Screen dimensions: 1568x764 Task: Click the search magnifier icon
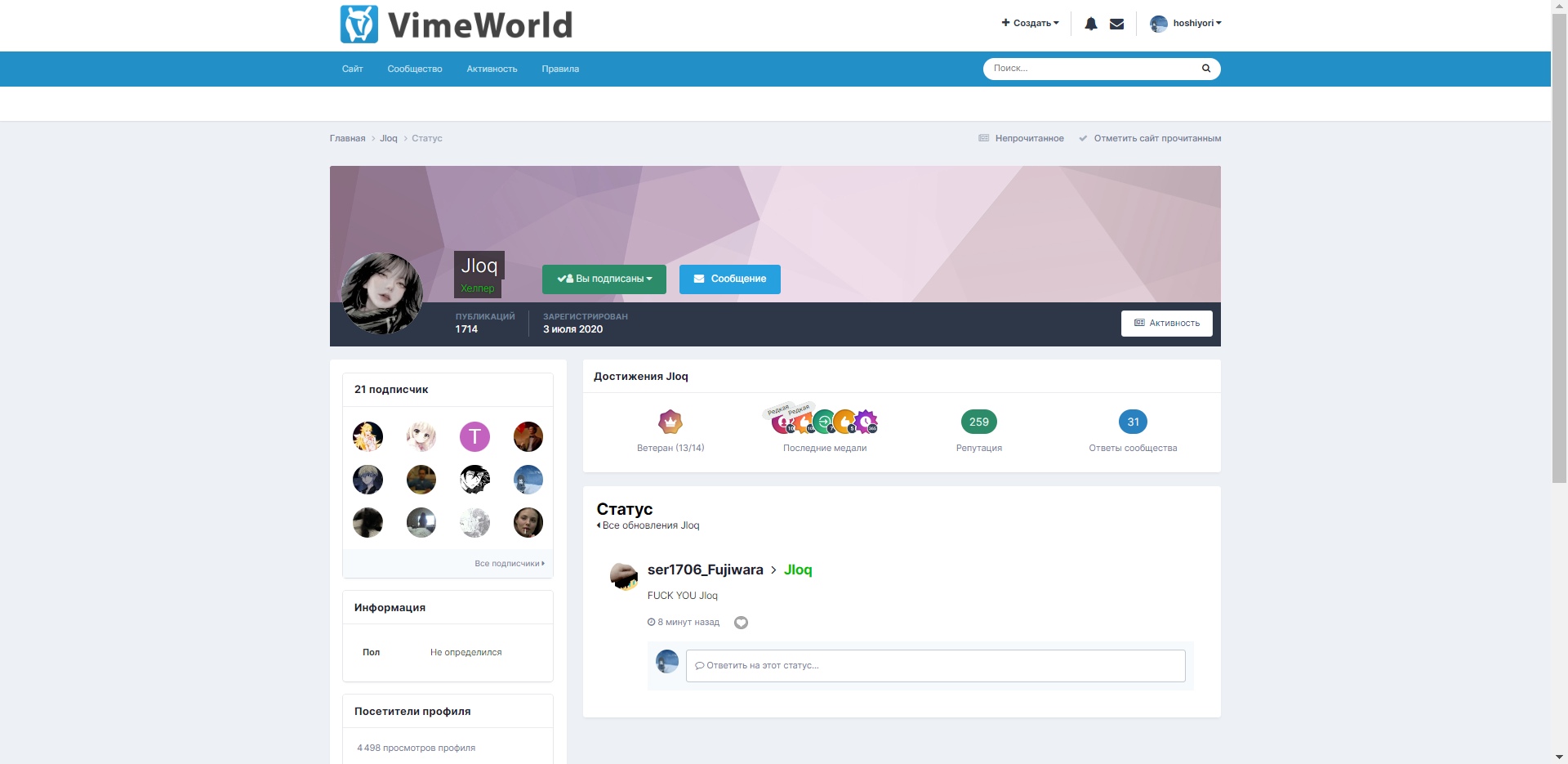pyautogui.click(x=1205, y=69)
